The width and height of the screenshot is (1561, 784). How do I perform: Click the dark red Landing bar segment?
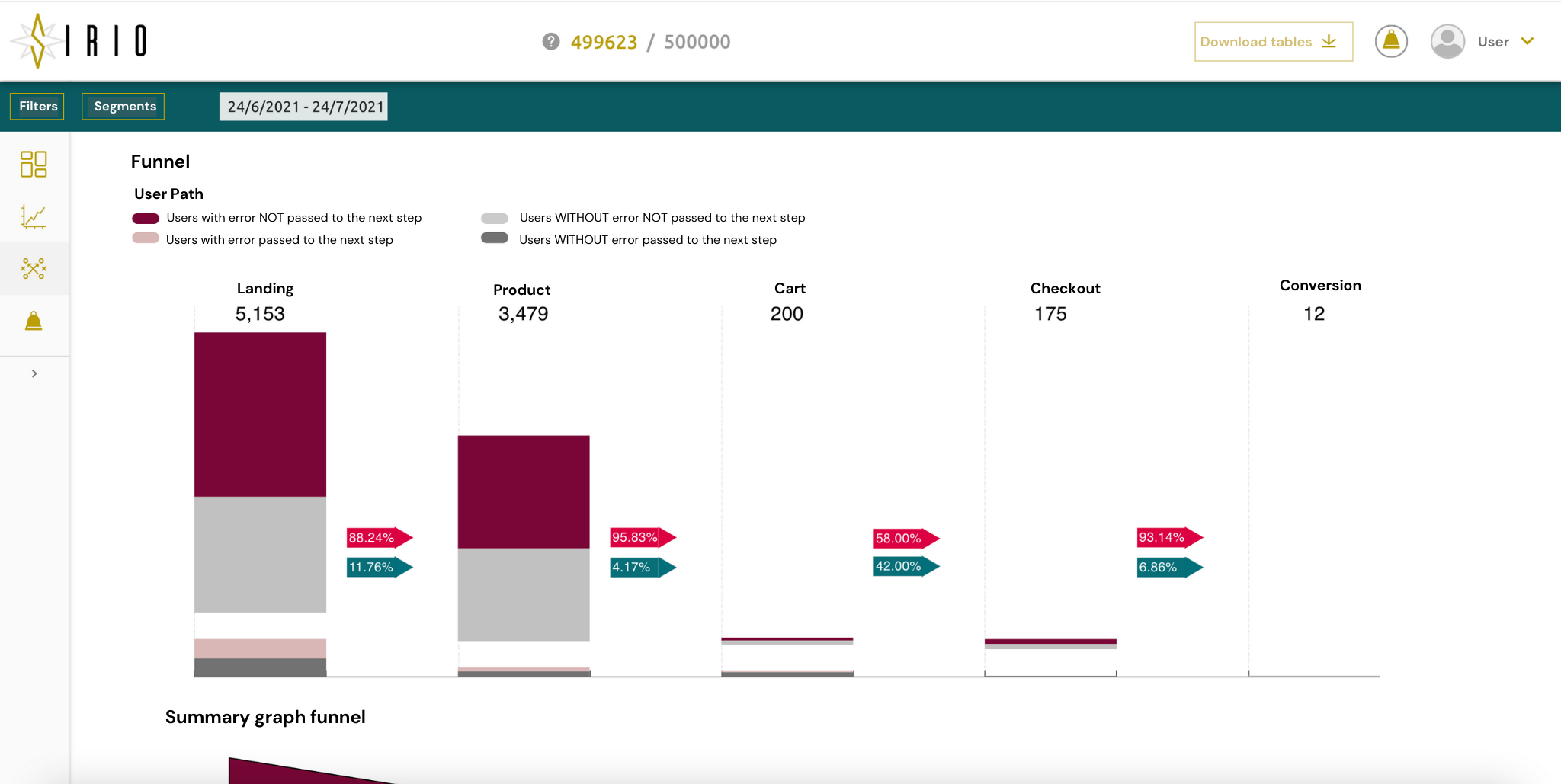point(261,414)
